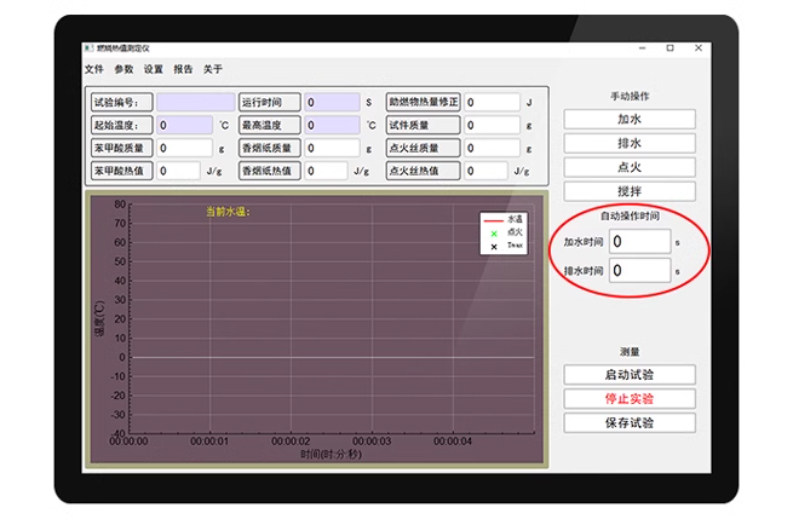This screenshot has height=525, width=790.
Task: Click the 排水 button
Action: 629,144
